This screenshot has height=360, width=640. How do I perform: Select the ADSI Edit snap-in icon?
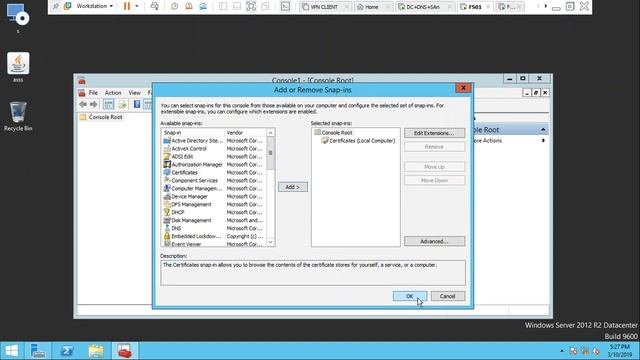[167, 157]
